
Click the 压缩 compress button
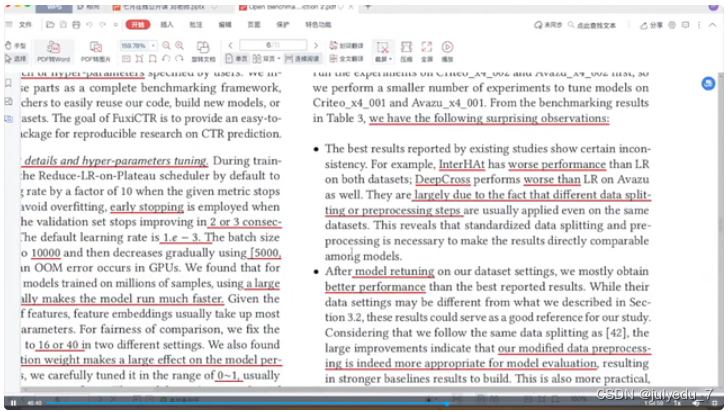coord(406,52)
